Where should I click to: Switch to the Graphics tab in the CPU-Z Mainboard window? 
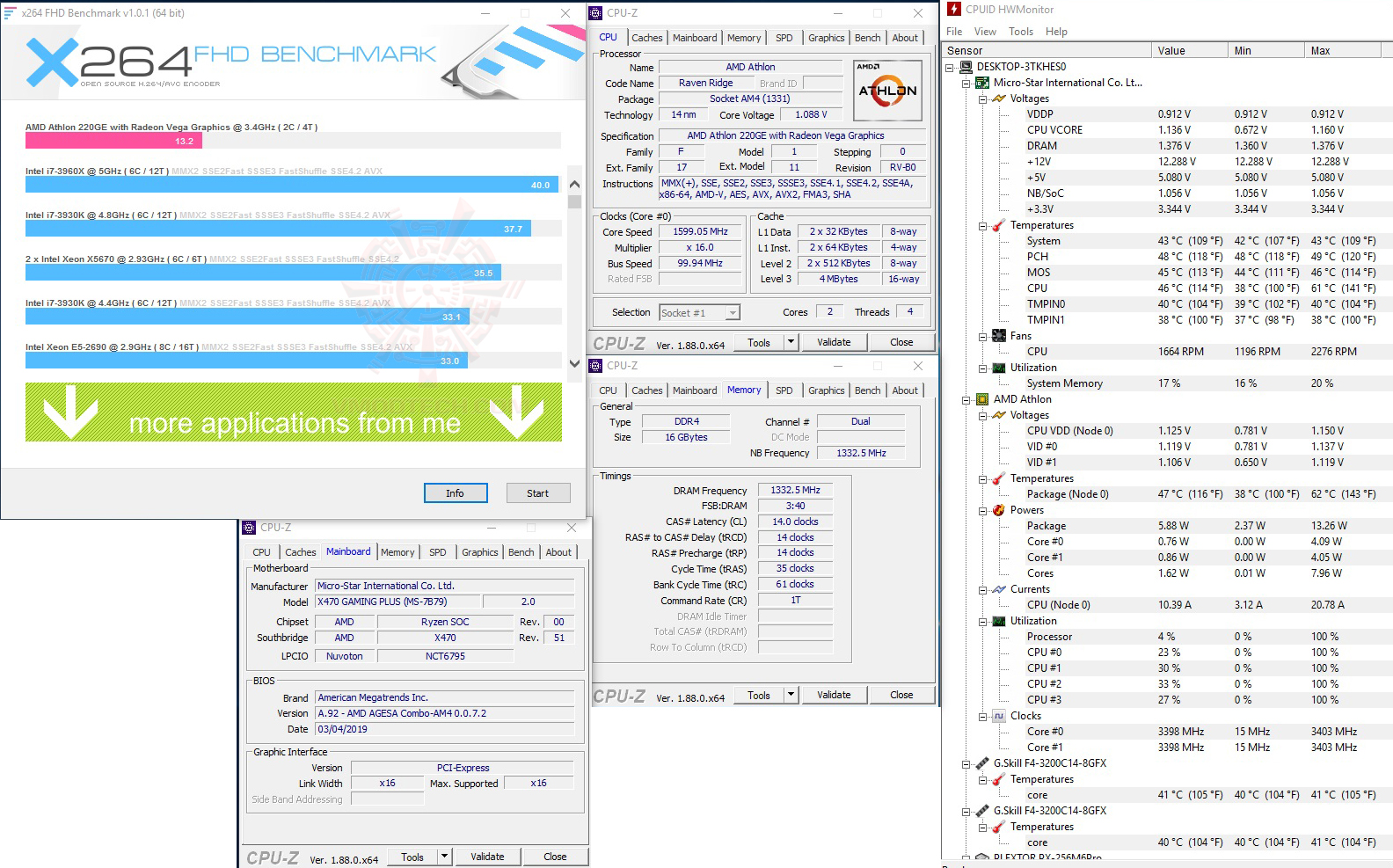480,552
